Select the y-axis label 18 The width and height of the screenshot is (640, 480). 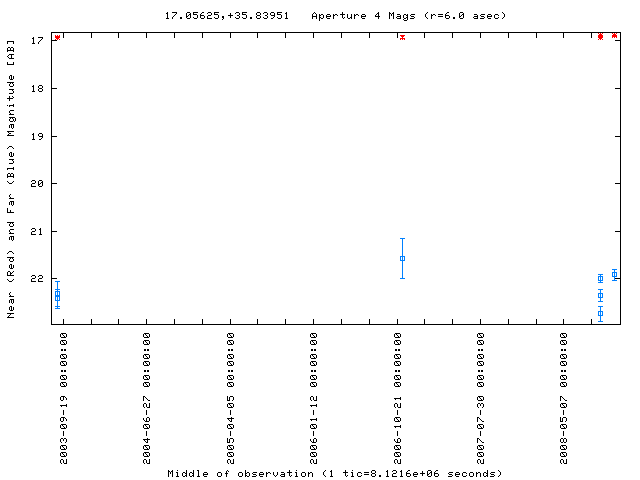pos(37,88)
